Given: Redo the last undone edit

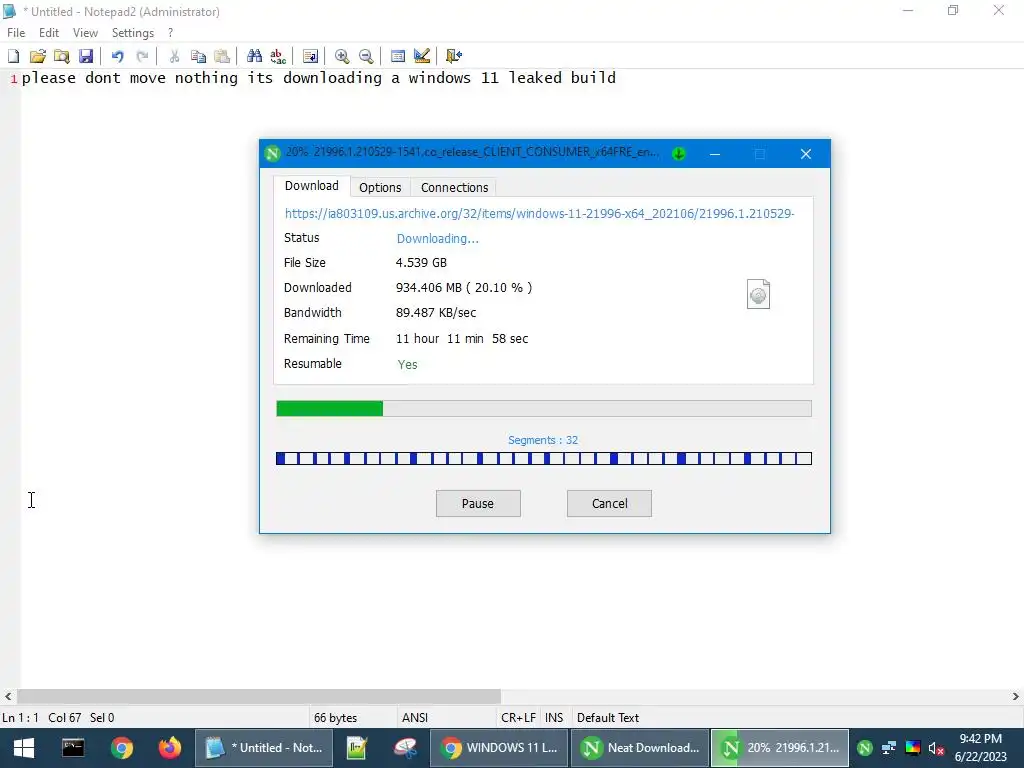Looking at the screenshot, I should 142,56.
